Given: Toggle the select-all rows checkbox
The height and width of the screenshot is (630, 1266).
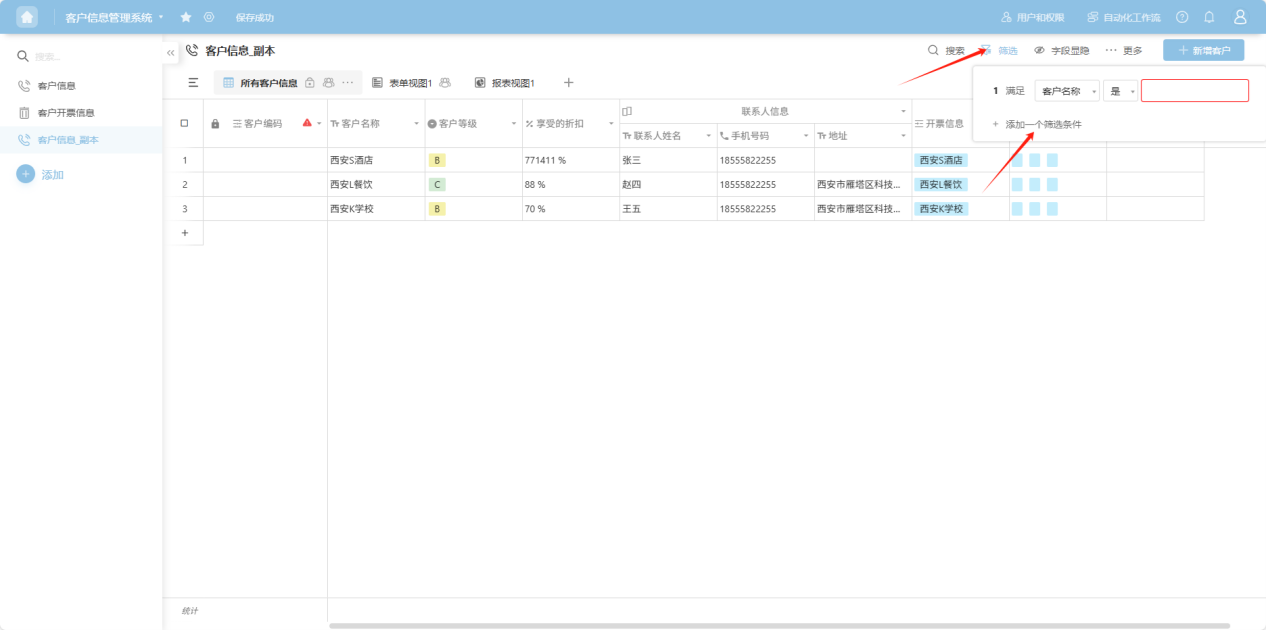Looking at the screenshot, I should click(x=184, y=123).
